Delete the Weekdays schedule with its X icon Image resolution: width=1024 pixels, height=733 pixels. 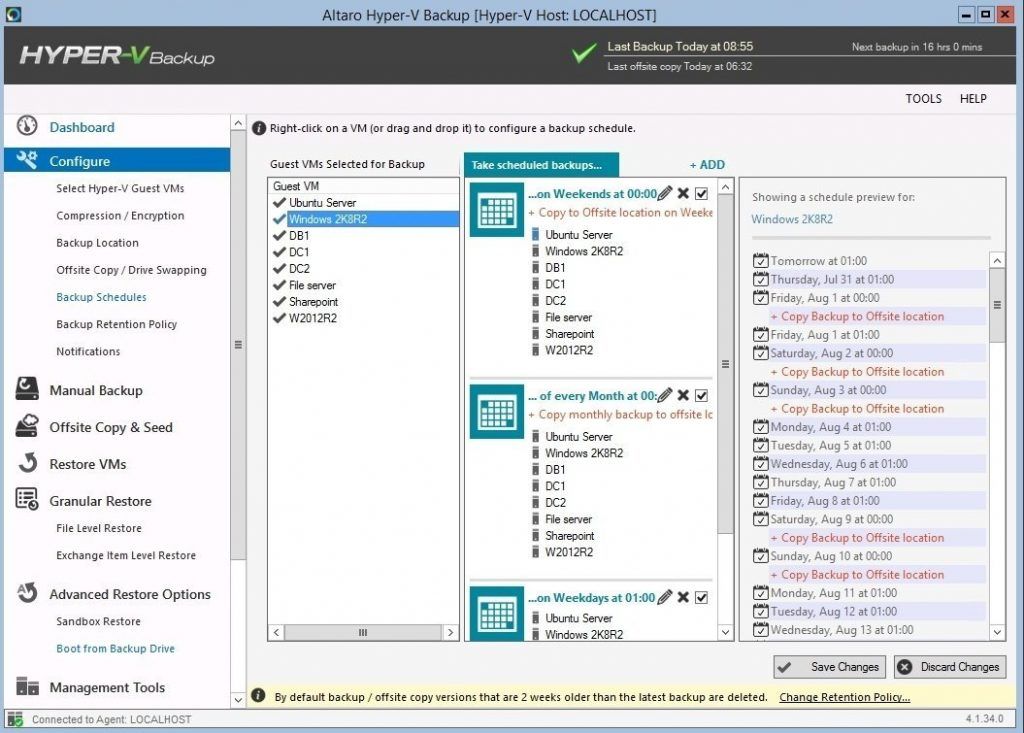click(x=683, y=597)
